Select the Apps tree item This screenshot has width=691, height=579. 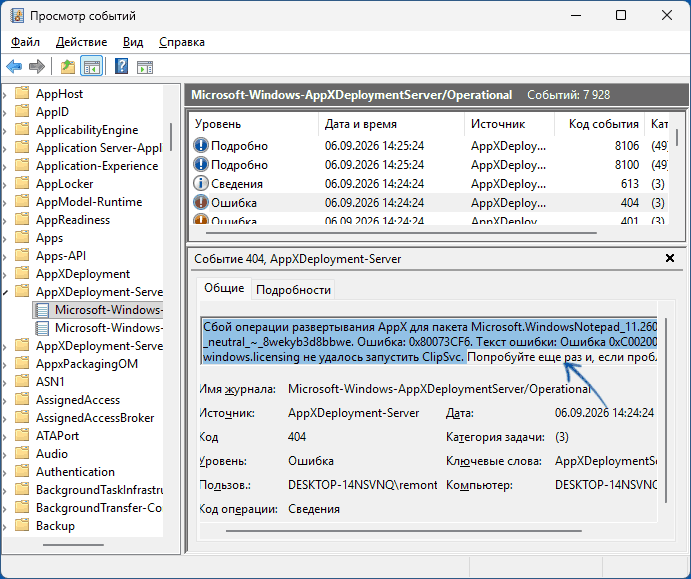click(49, 238)
